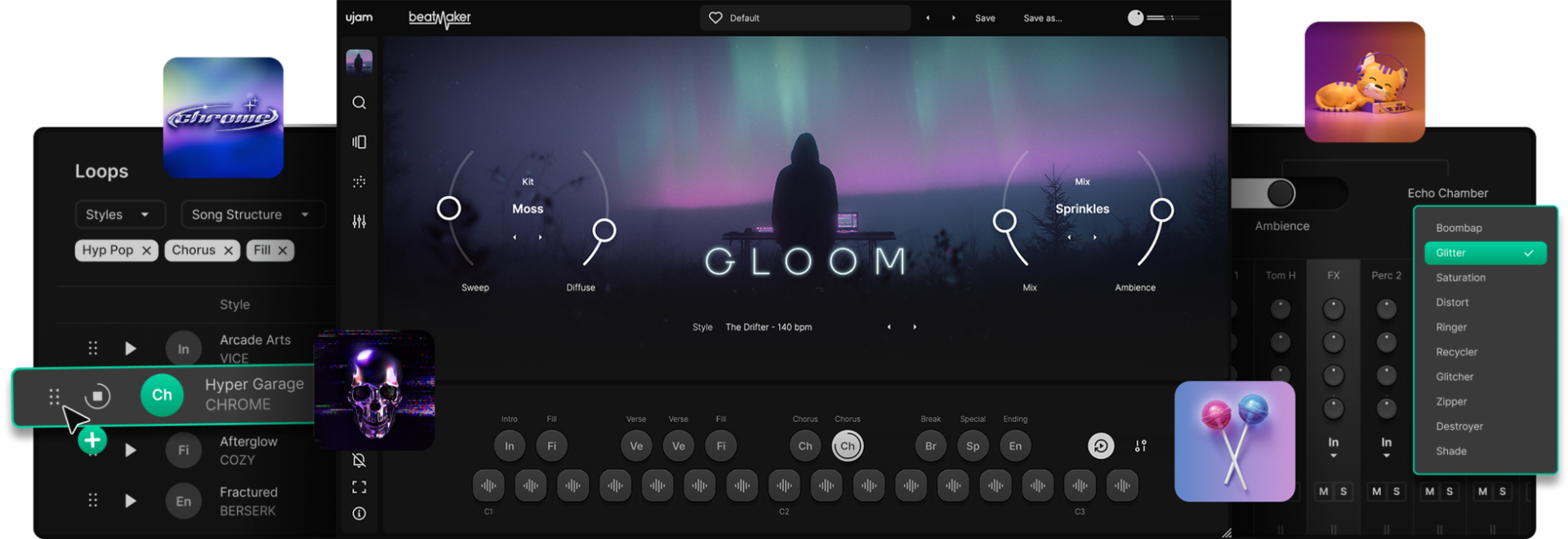Open the Moss kit name selector
The image size is (1568, 539).
[x=528, y=209]
